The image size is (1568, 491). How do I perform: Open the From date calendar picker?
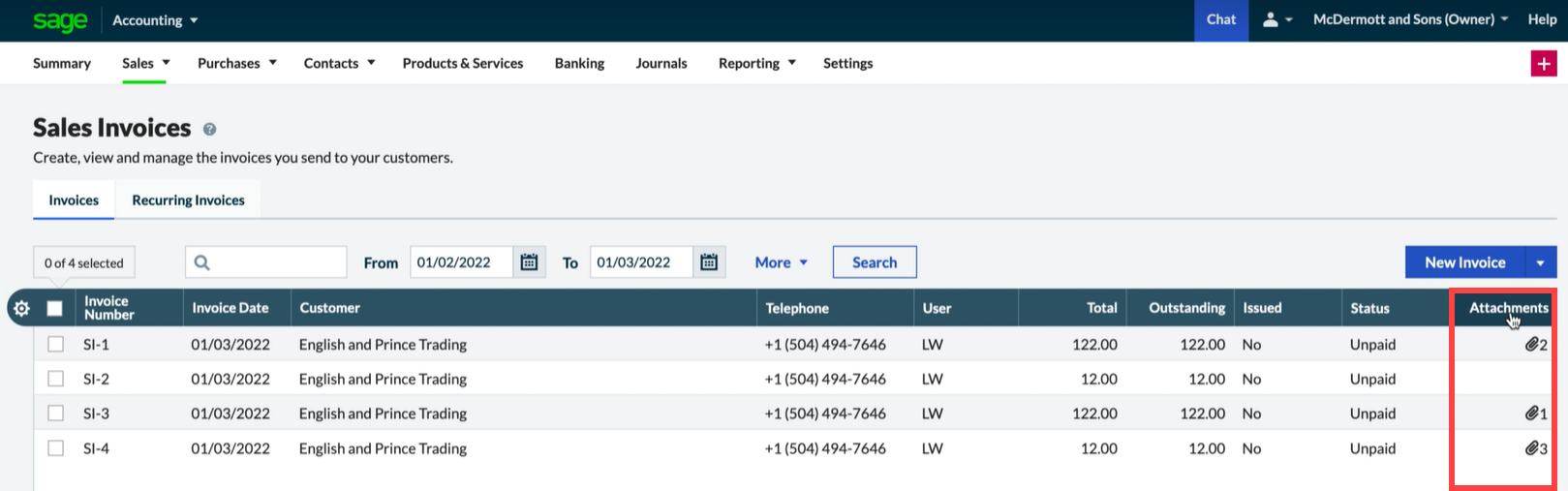[x=529, y=262]
